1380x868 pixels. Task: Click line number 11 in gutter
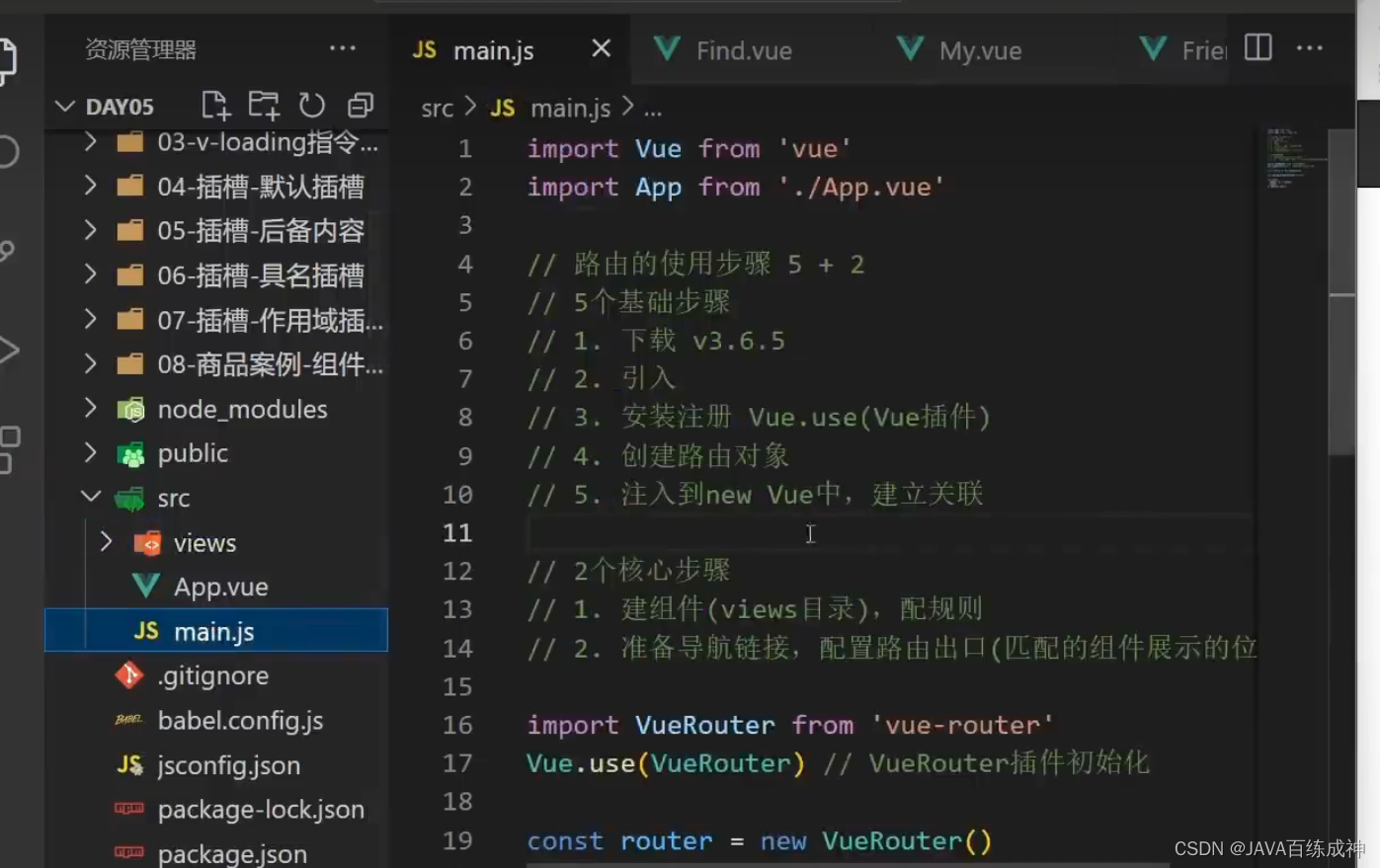pyautogui.click(x=457, y=532)
